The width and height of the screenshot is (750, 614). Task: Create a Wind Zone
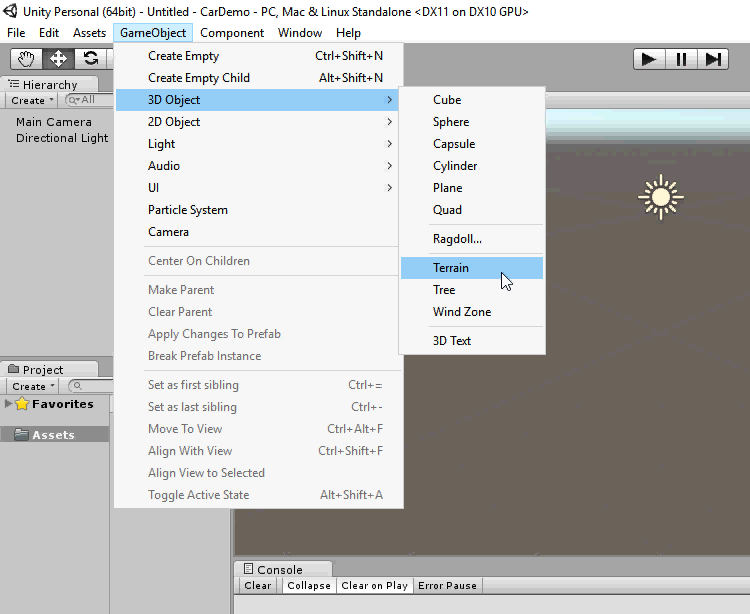pos(472,312)
